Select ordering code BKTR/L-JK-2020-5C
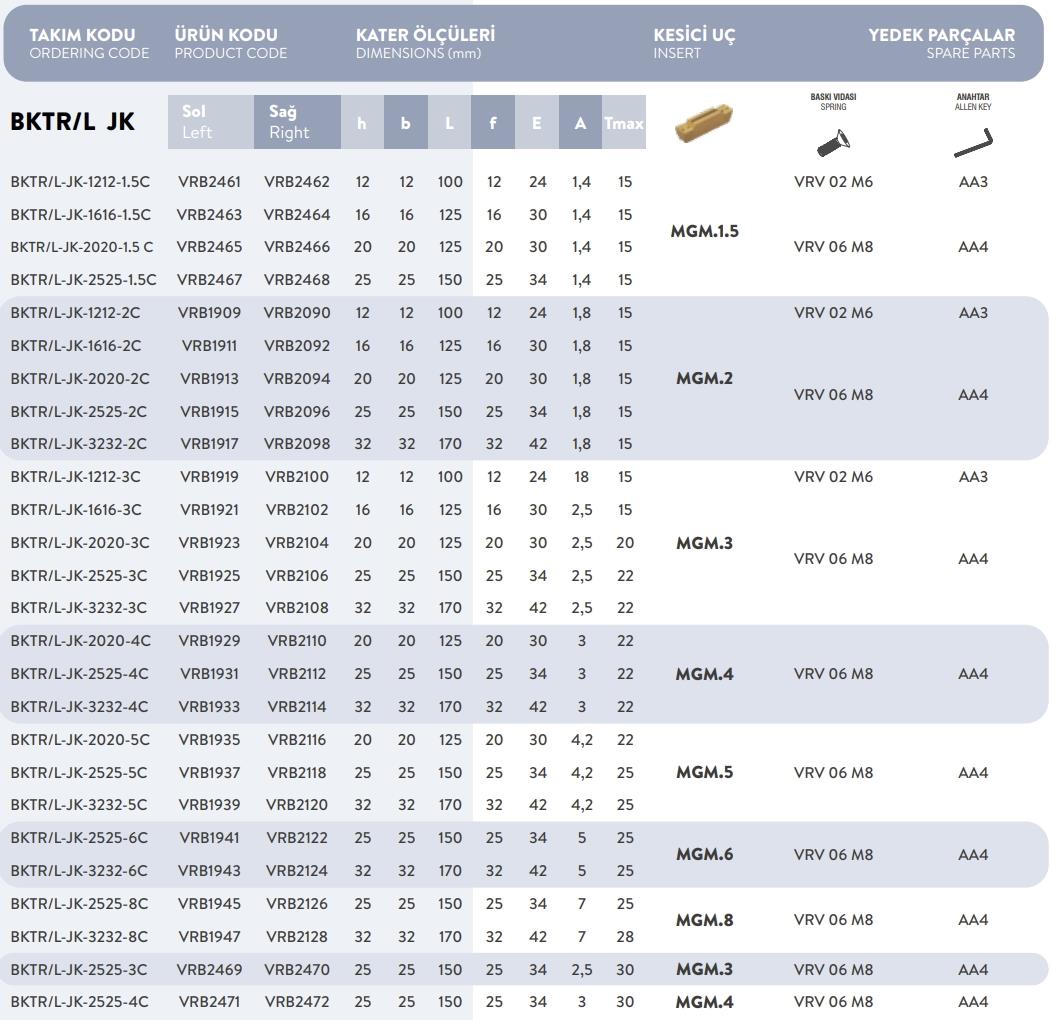The width and height of the screenshot is (1051, 1020). point(80,739)
